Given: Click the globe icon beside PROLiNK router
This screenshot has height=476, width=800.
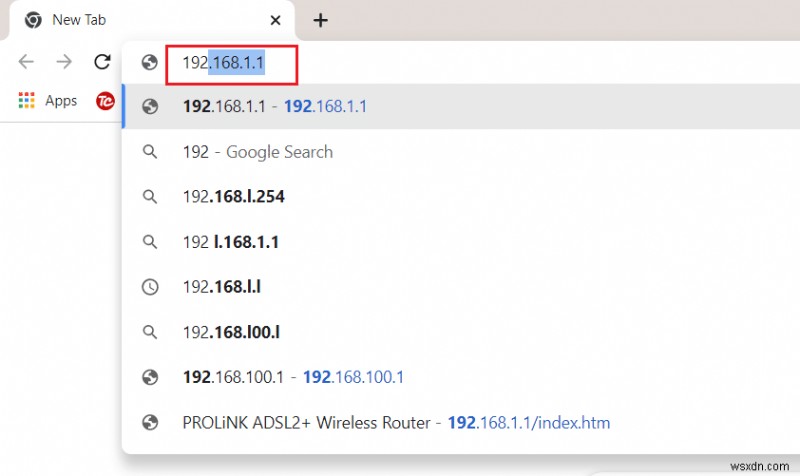Looking at the screenshot, I should (151, 422).
